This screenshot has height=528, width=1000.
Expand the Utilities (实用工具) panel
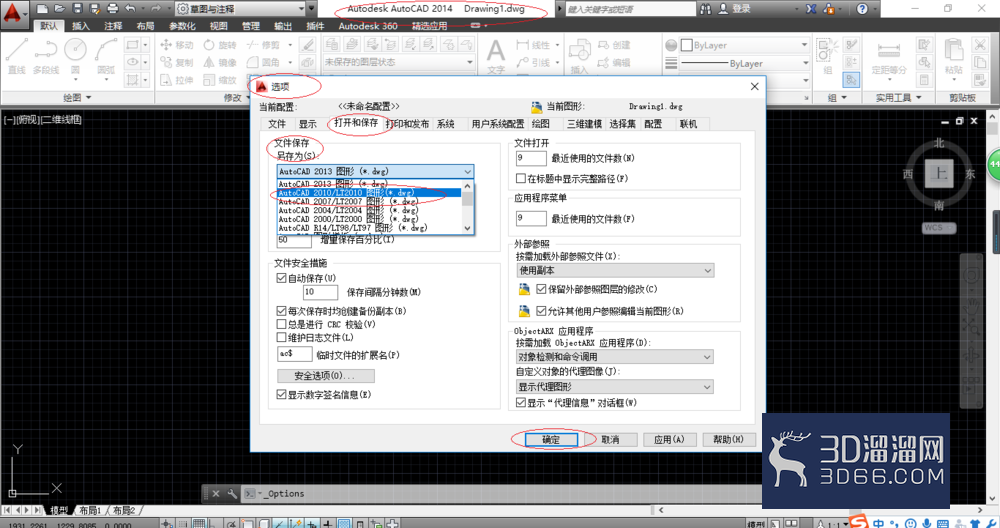pos(898,98)
